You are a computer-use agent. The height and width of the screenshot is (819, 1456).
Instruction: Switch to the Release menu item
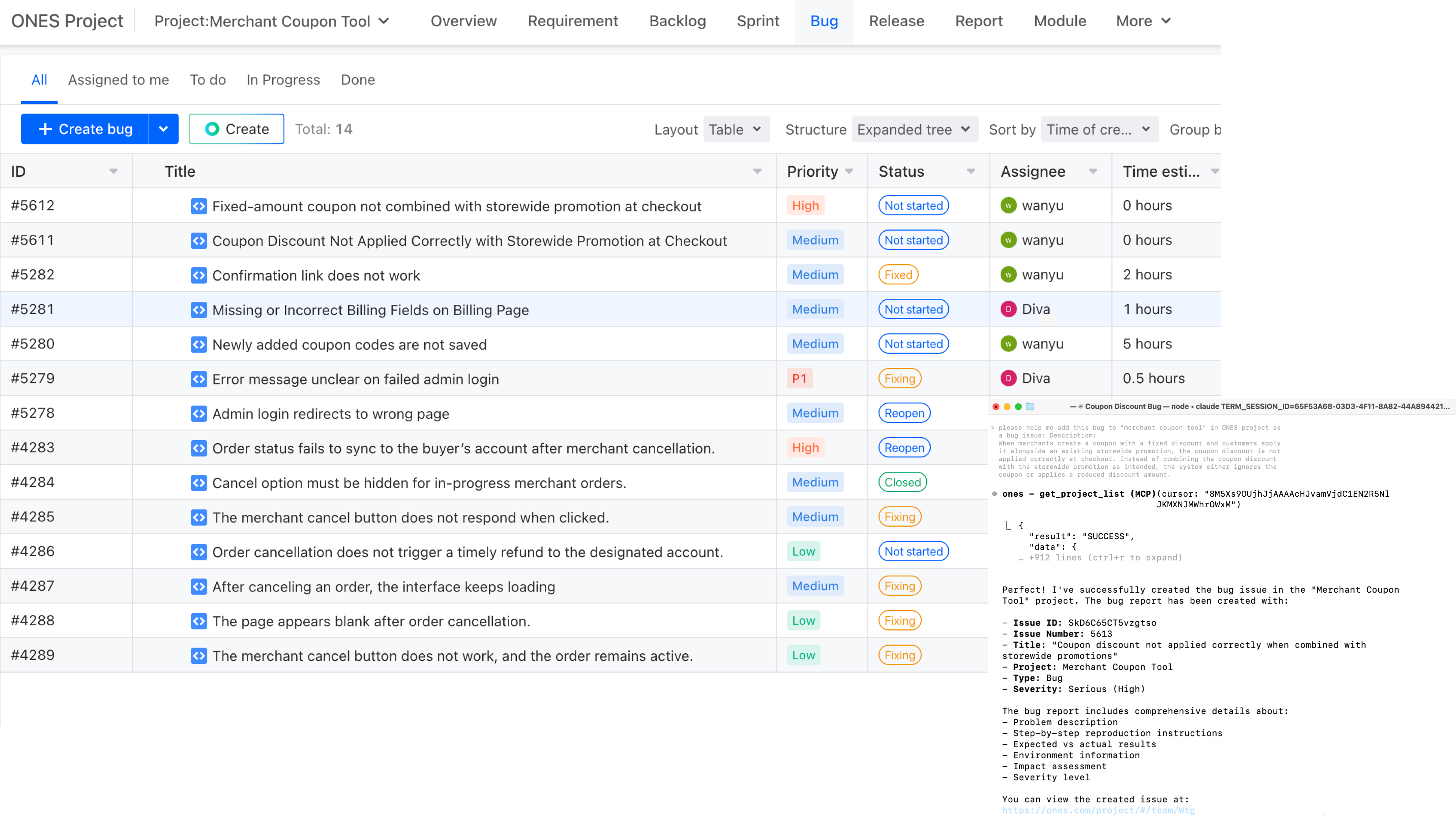coord(896,21)
